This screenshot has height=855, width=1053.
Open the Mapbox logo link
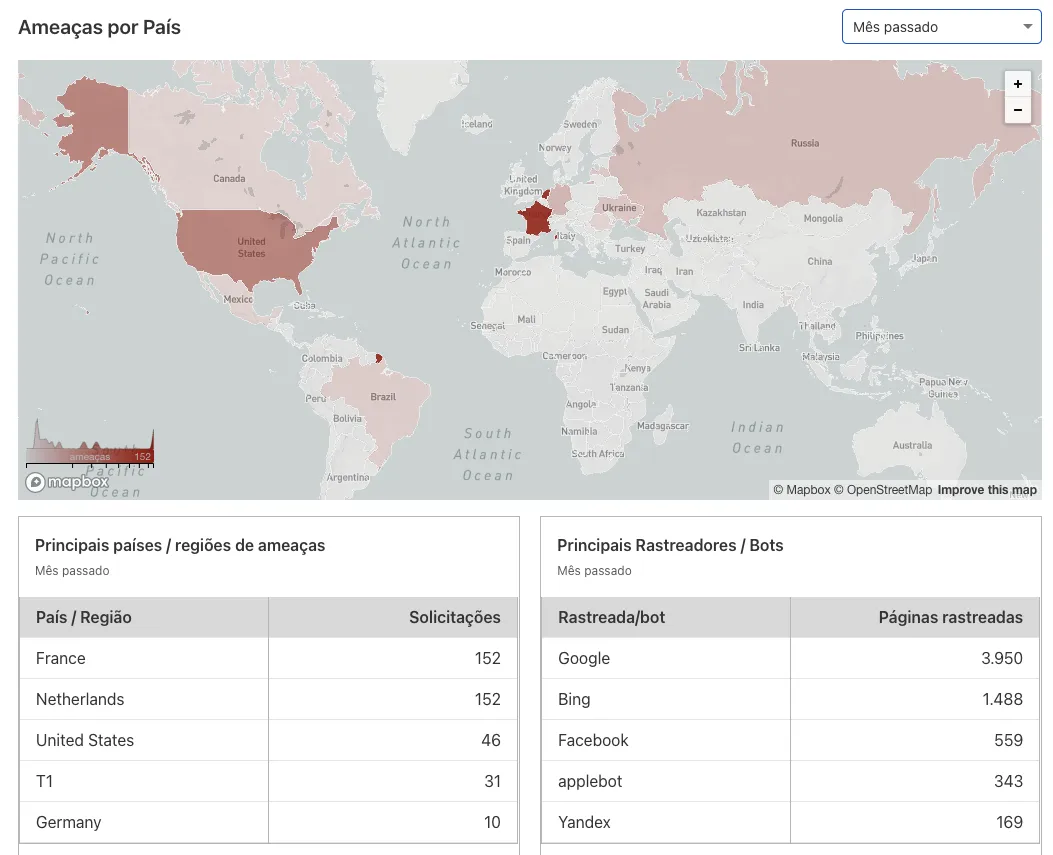click(x=66, y=482)
